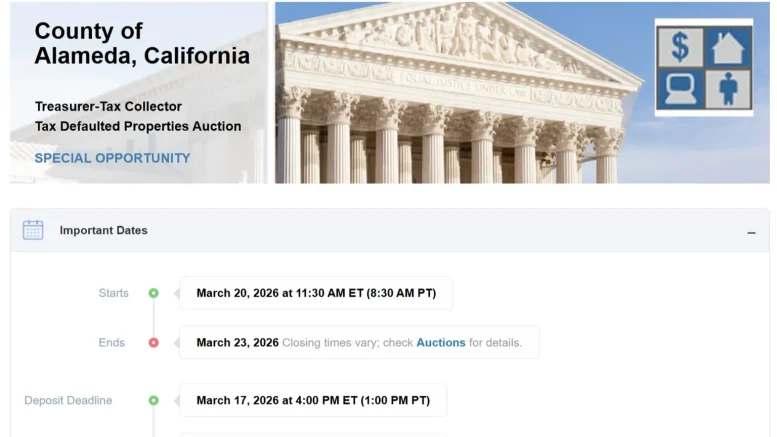The height and width of the screenshot is (437, 777).
Task: Click the Deposit Deadline label
Action: click(68, 400)
